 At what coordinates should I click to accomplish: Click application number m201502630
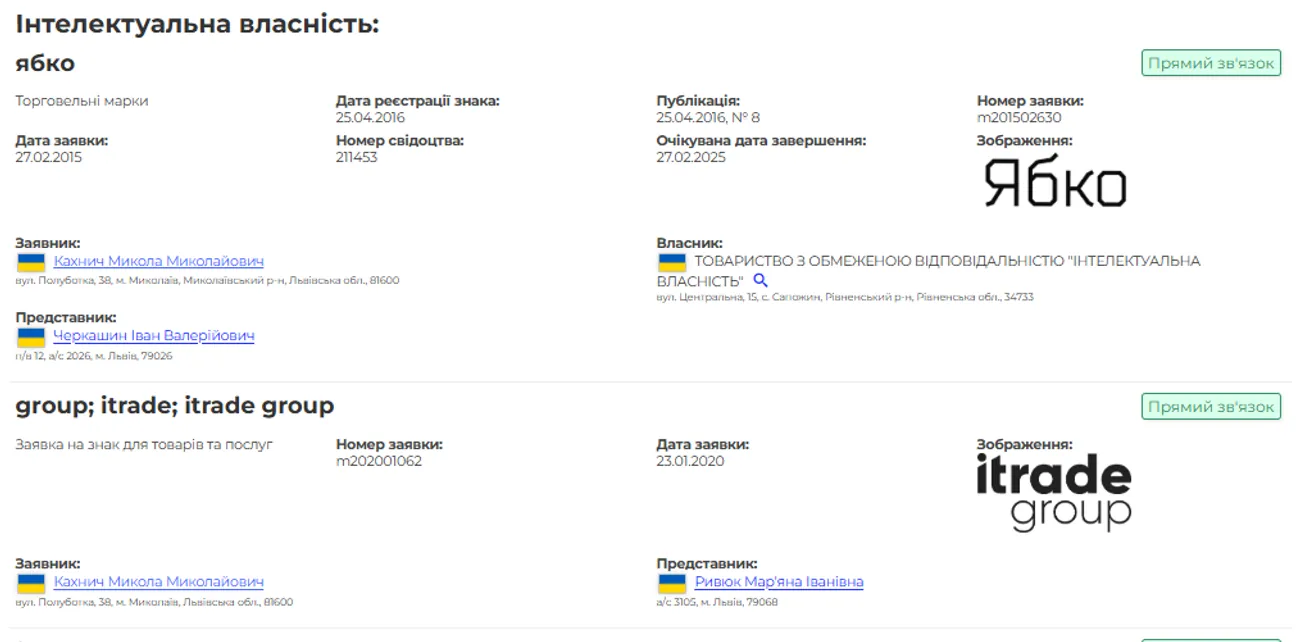(1019, 118)
